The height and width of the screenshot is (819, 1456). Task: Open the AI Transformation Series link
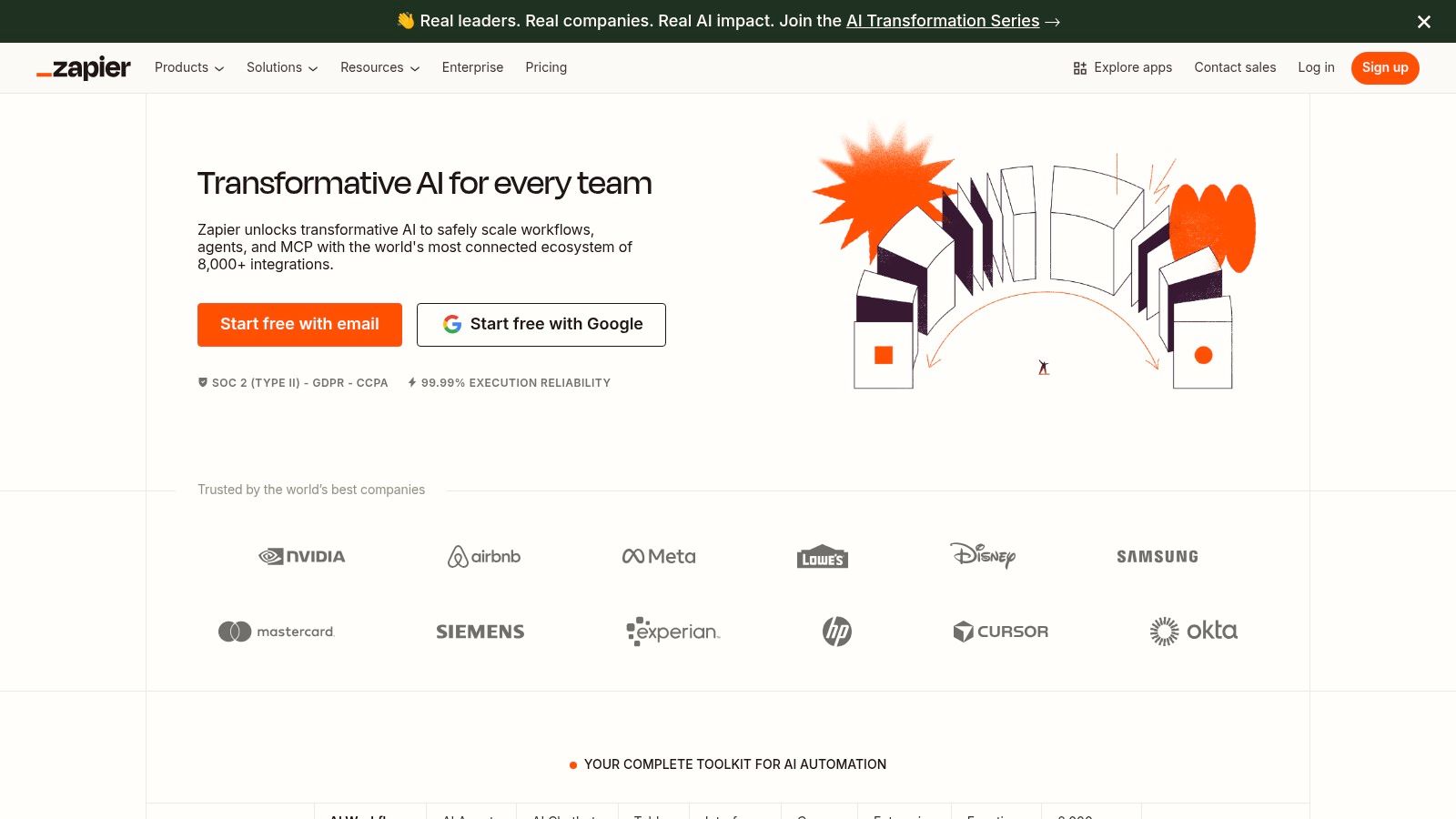943,21
